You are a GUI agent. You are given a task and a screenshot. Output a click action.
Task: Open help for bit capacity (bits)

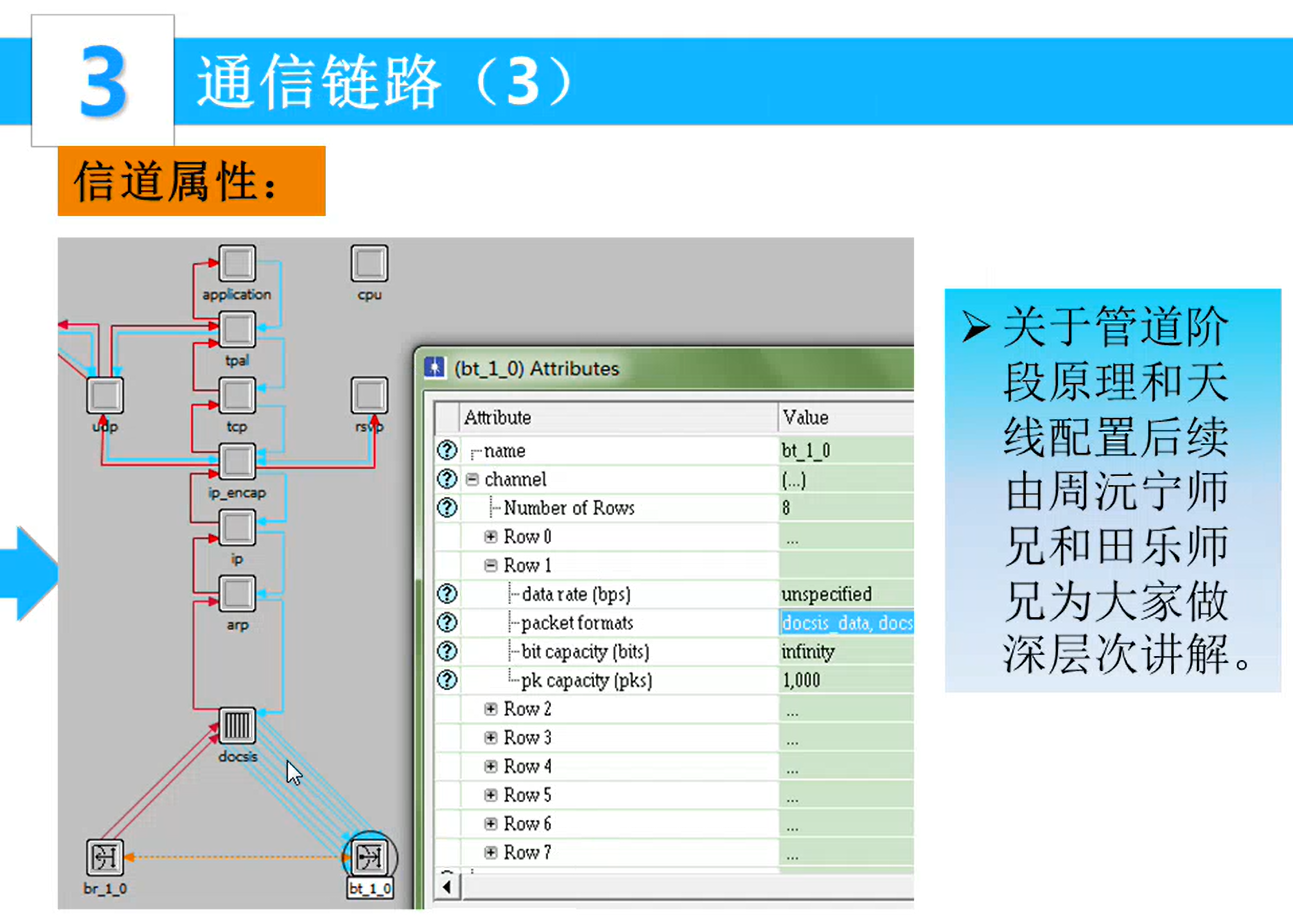tap(447, 652)
